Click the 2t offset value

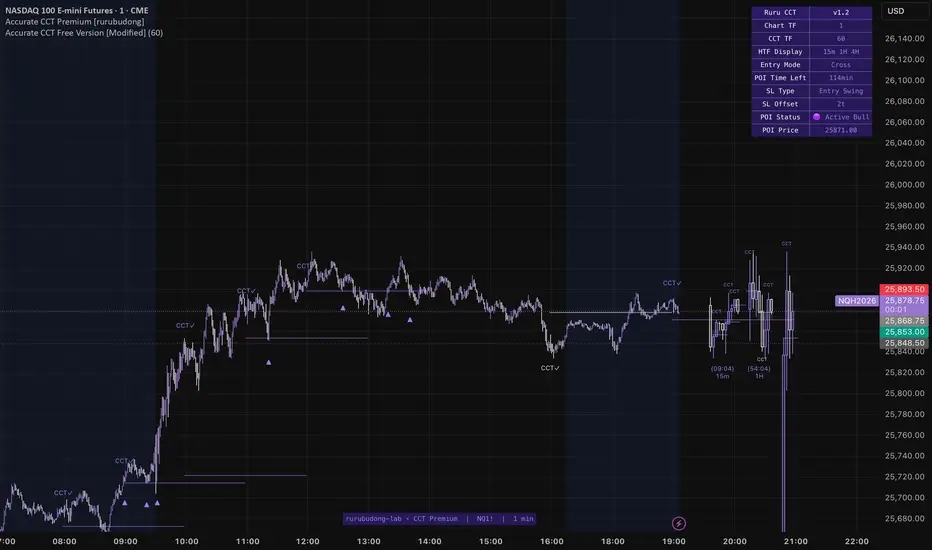pyautogui.click(x=840, y=104)
